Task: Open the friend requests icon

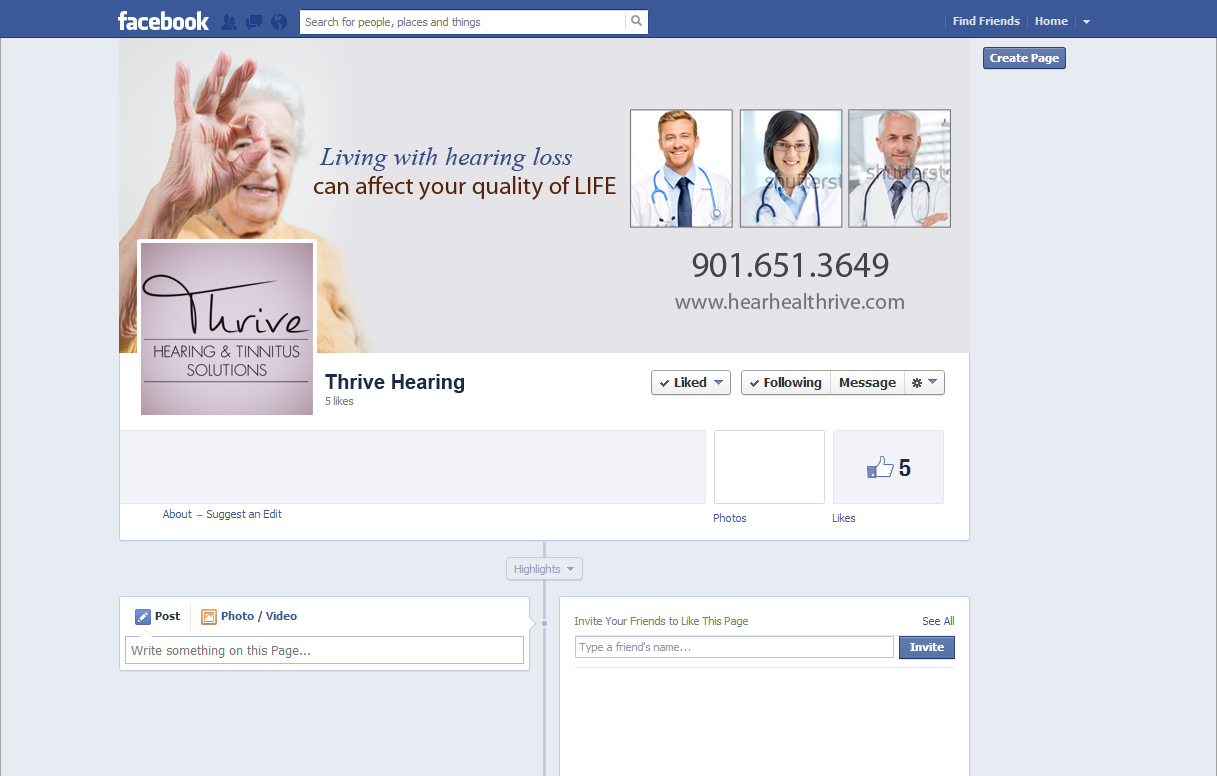Action: [229, 22]
